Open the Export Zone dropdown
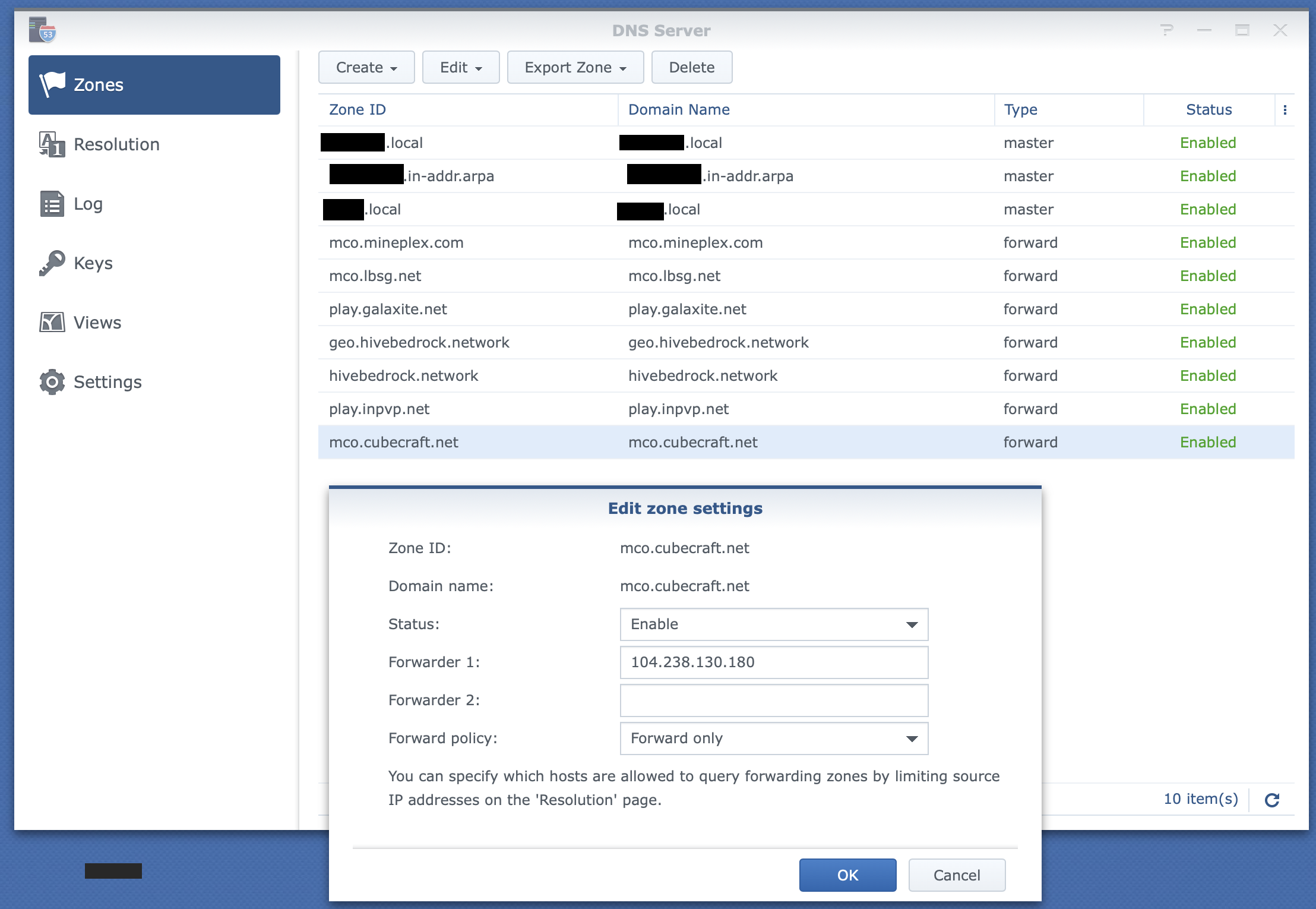 (574, 67)
